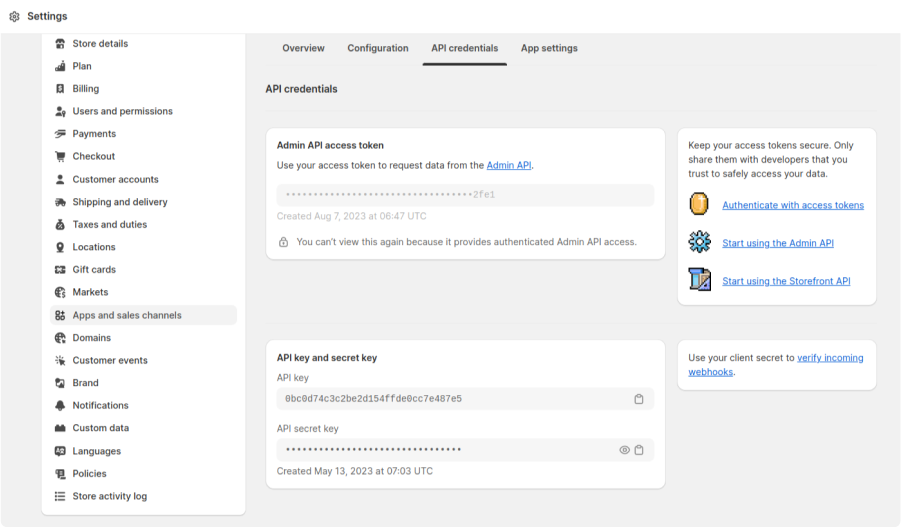Go to the App settings tab
This screenshot has width=901, height=527.
coord(549,48)
